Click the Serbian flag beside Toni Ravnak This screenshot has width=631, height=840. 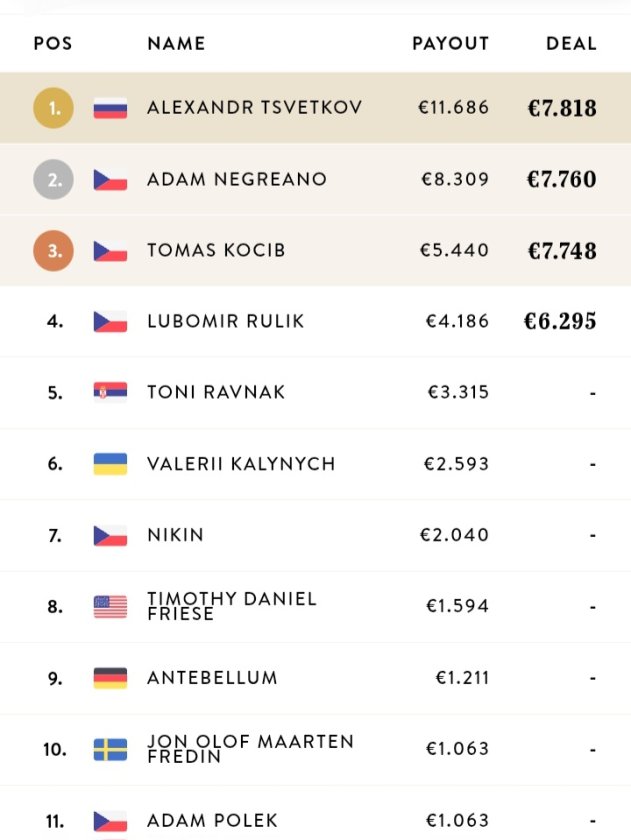tap(110, 392)
